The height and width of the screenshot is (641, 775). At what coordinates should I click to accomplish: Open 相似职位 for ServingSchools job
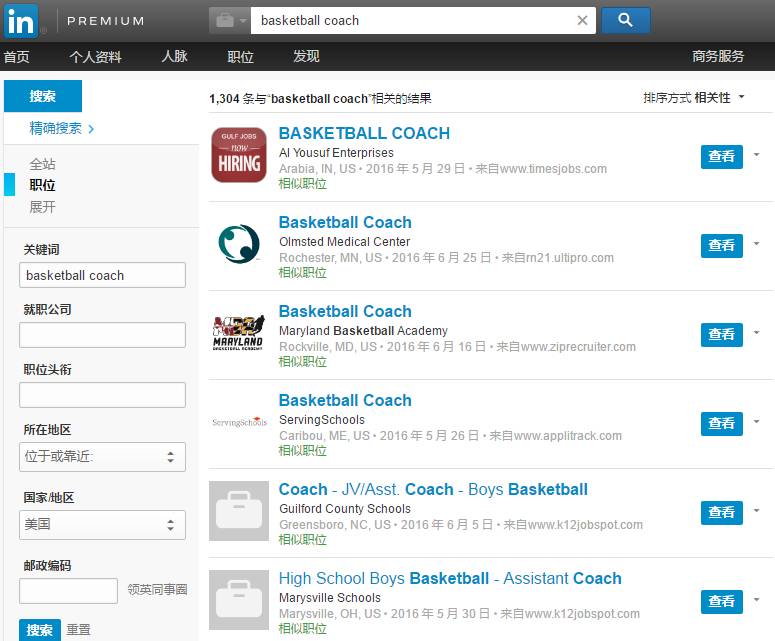coord(302,451)
